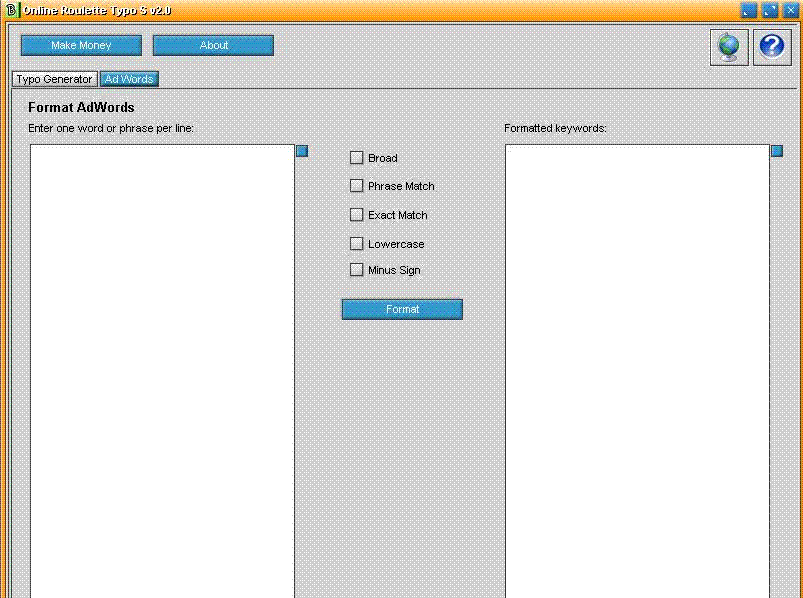The height and width of the screenshot is (598, 803).
Task: Click inside the Formatted keywords output box
Action: [638, 371]
